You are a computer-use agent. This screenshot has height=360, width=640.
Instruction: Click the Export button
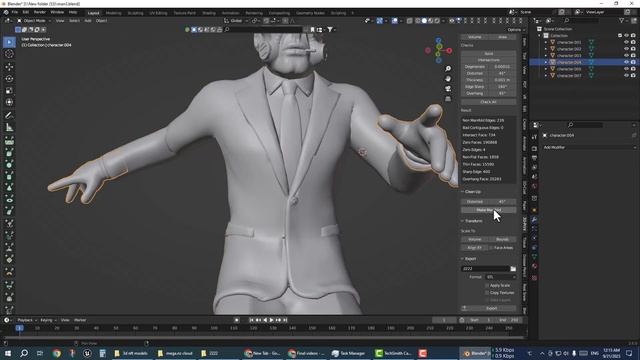(x=489, y=308)
